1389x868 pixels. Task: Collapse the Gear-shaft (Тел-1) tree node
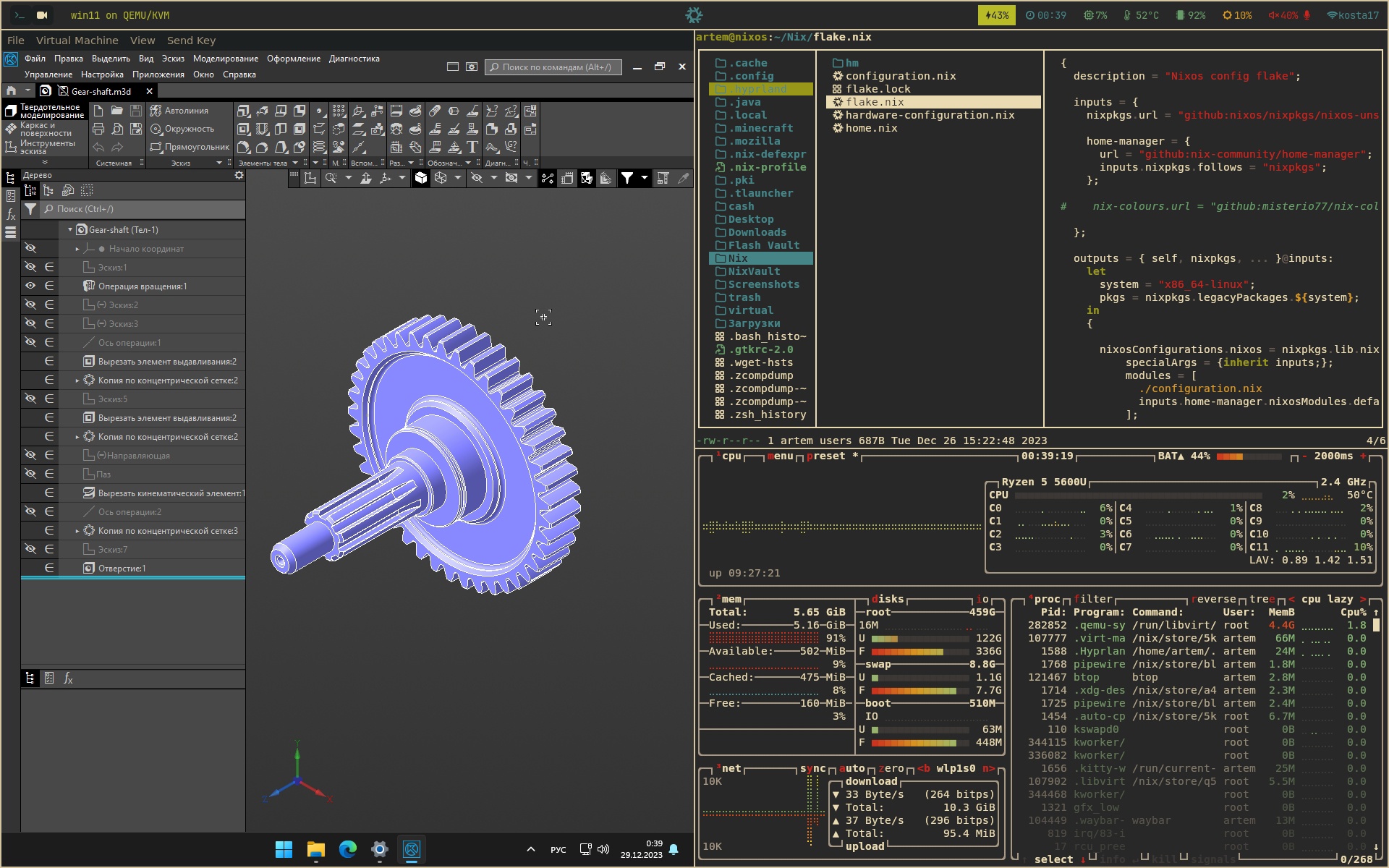pyautogui.click(x=70, y=229)
